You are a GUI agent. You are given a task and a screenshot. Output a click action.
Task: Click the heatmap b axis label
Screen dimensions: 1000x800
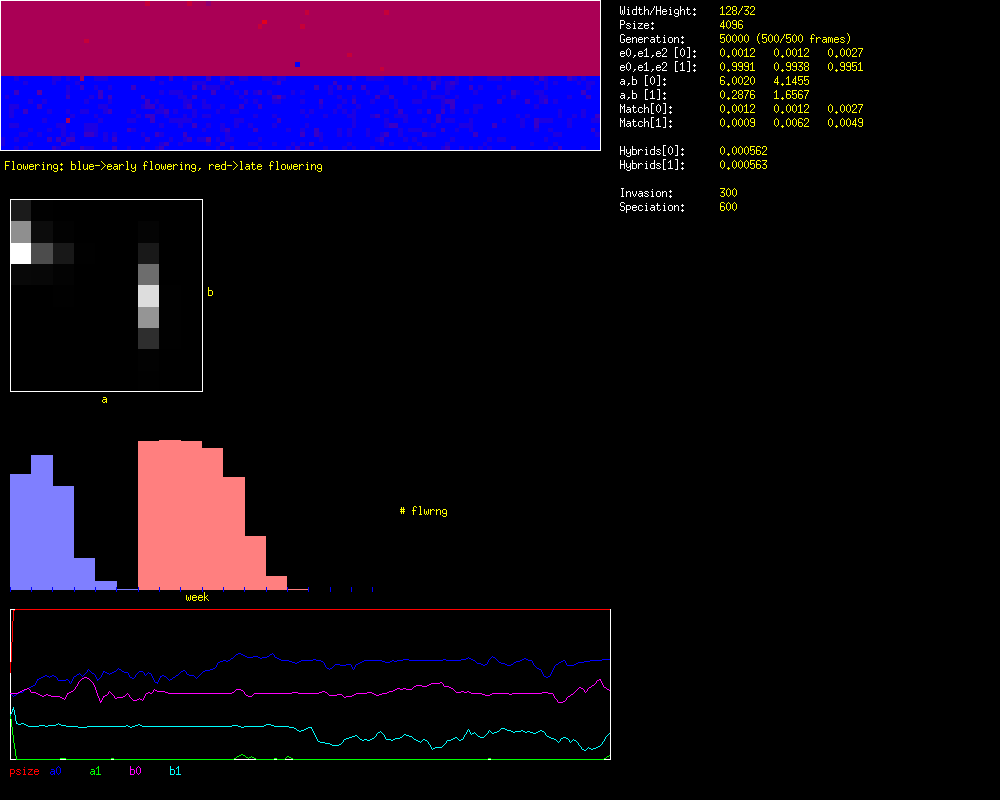(x=210, y=292)
